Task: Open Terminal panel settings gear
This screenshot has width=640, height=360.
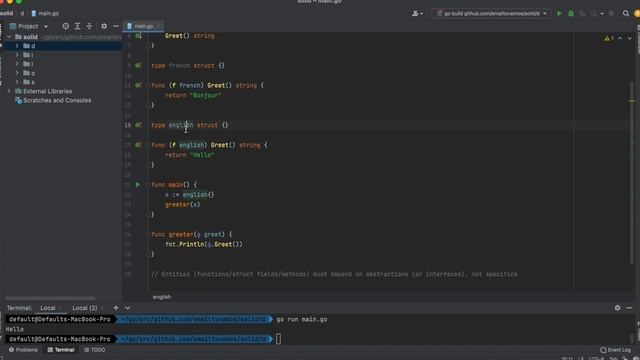Action: pos(617,308)
